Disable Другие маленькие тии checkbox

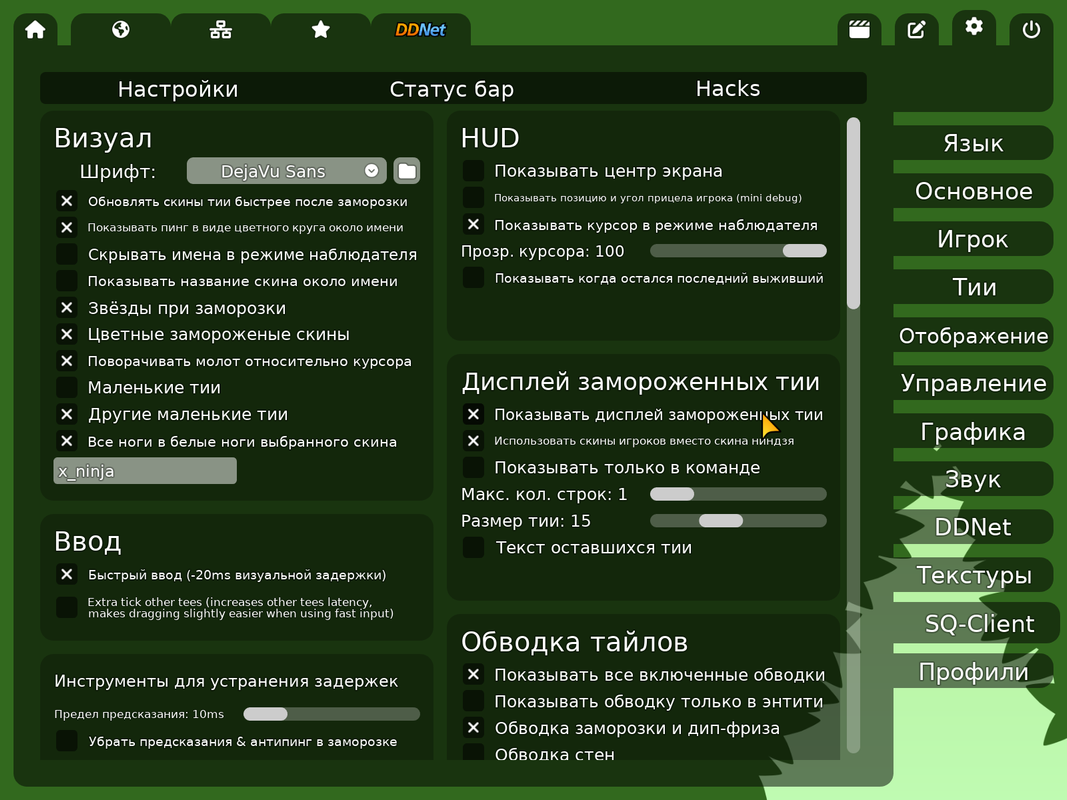[x=67, y=414]
